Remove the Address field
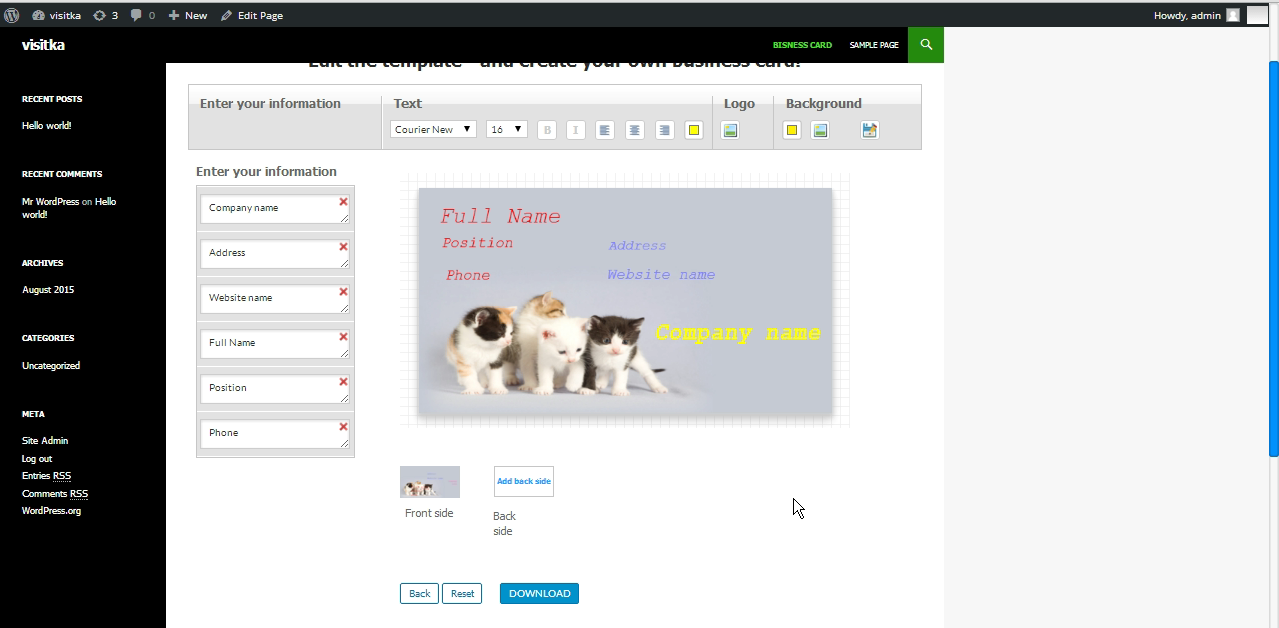 tap(343, 247)
